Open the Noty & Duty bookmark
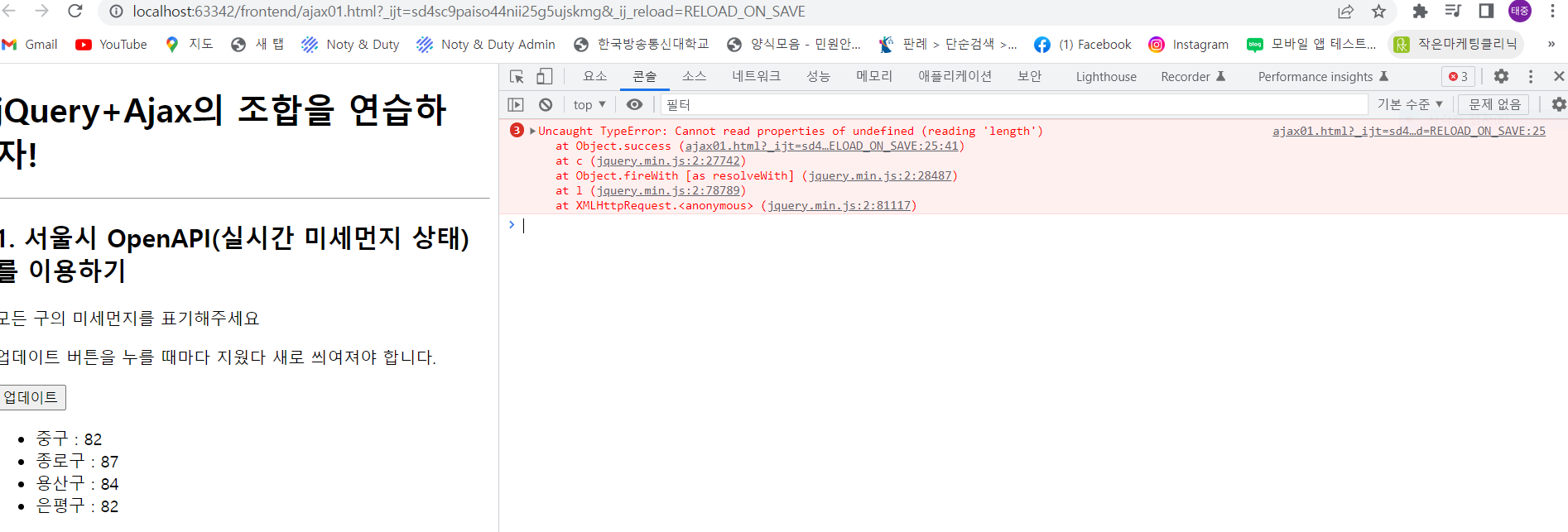 pos(350,45)
